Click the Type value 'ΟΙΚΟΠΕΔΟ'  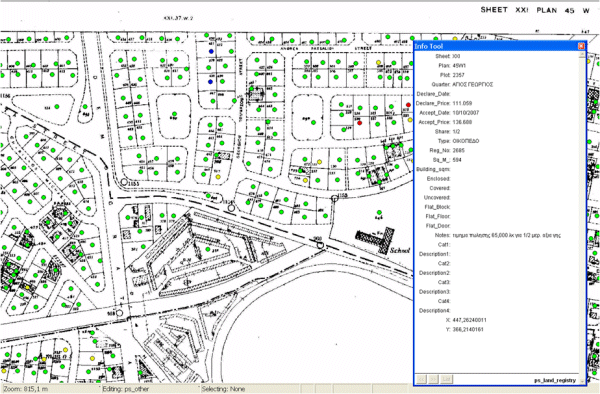click(x=466, y=141)
